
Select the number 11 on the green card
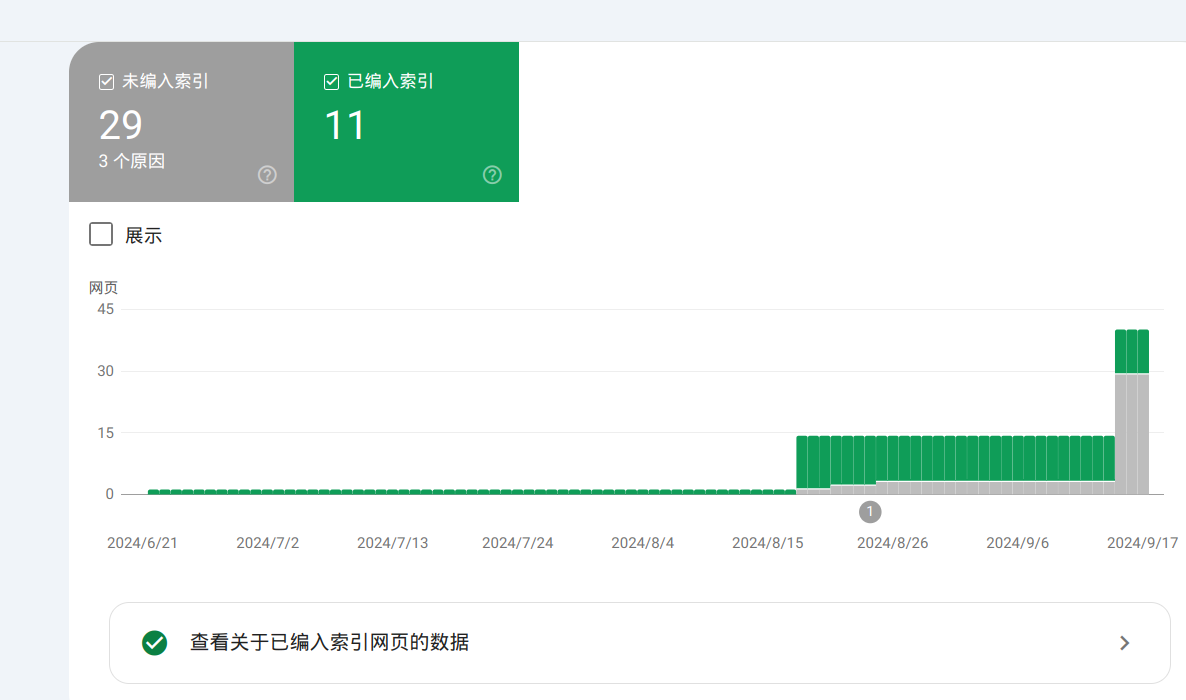pos(345,125)
